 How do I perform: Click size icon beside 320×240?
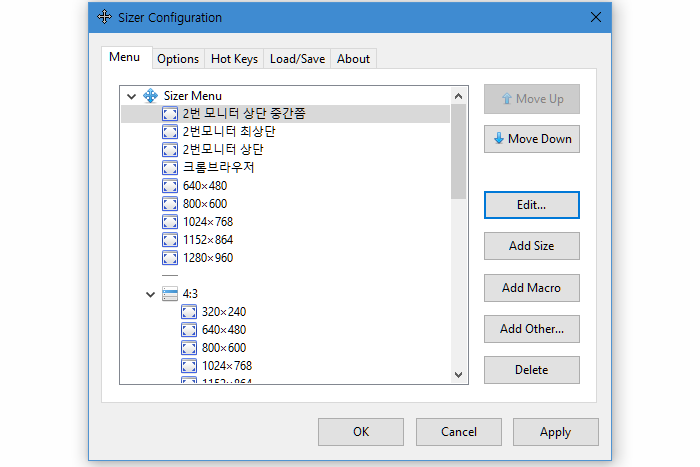[x=189, y=312]
